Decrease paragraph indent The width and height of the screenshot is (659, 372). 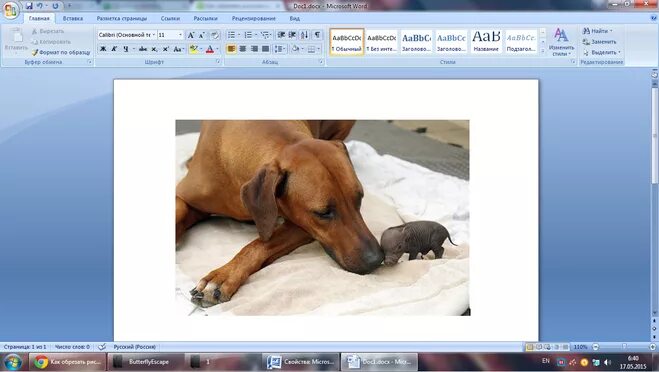[281, 35]
